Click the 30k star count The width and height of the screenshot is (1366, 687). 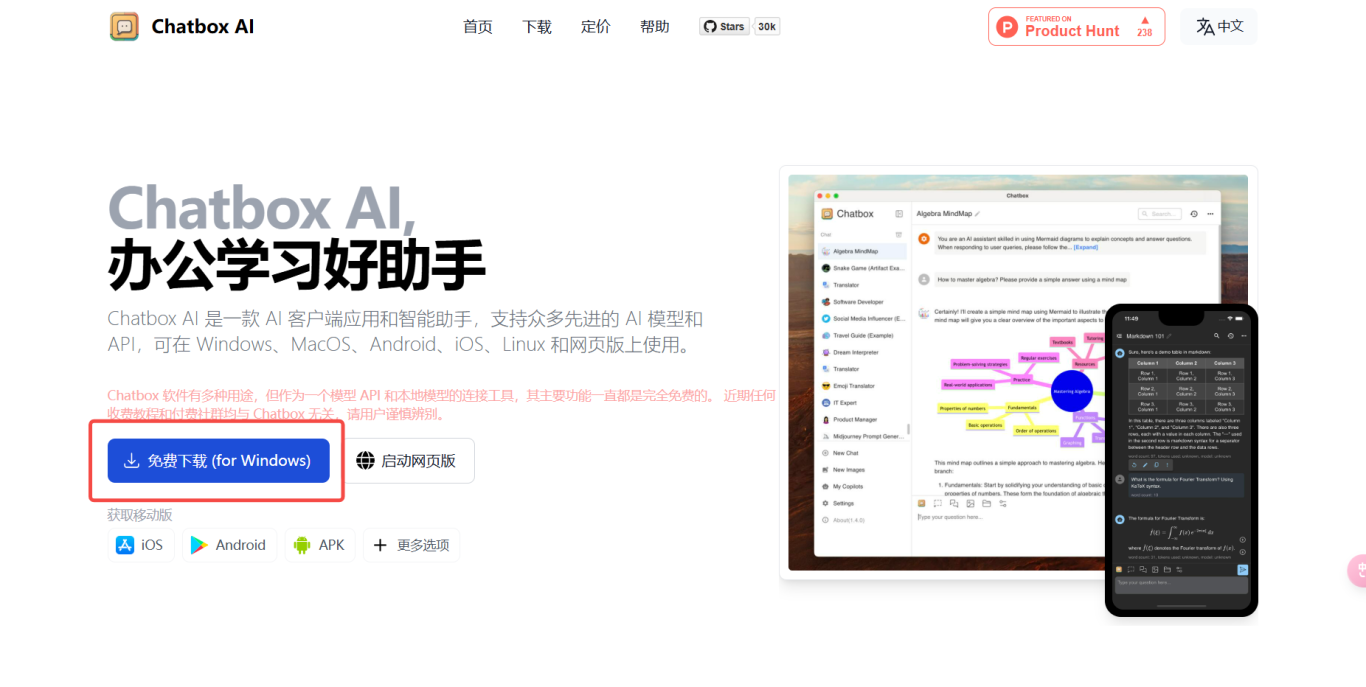click(767, 27)
